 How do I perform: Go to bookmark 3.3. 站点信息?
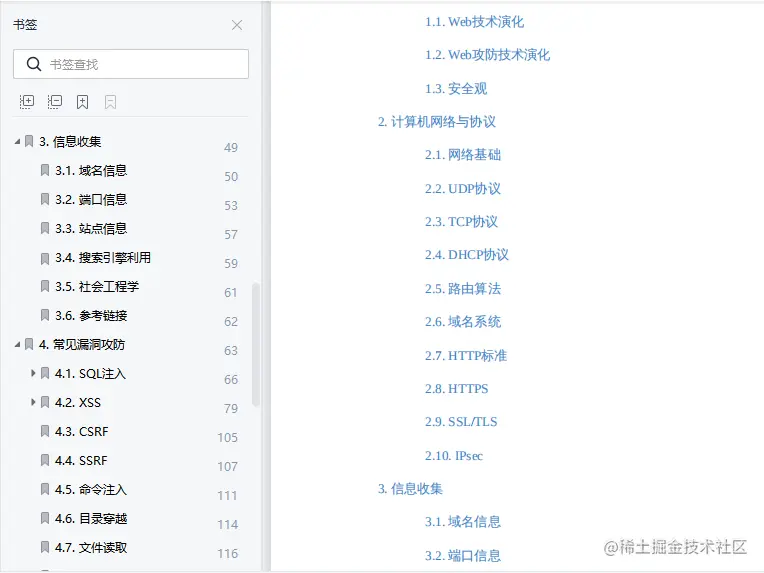coord(91,229)
